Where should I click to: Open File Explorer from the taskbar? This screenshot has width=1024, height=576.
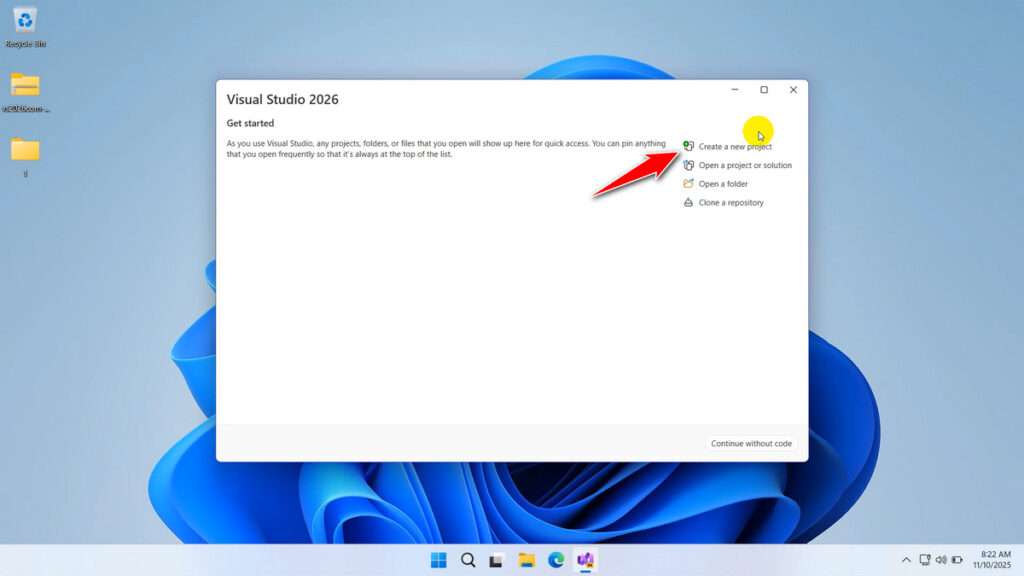click(x=527, y=561)
